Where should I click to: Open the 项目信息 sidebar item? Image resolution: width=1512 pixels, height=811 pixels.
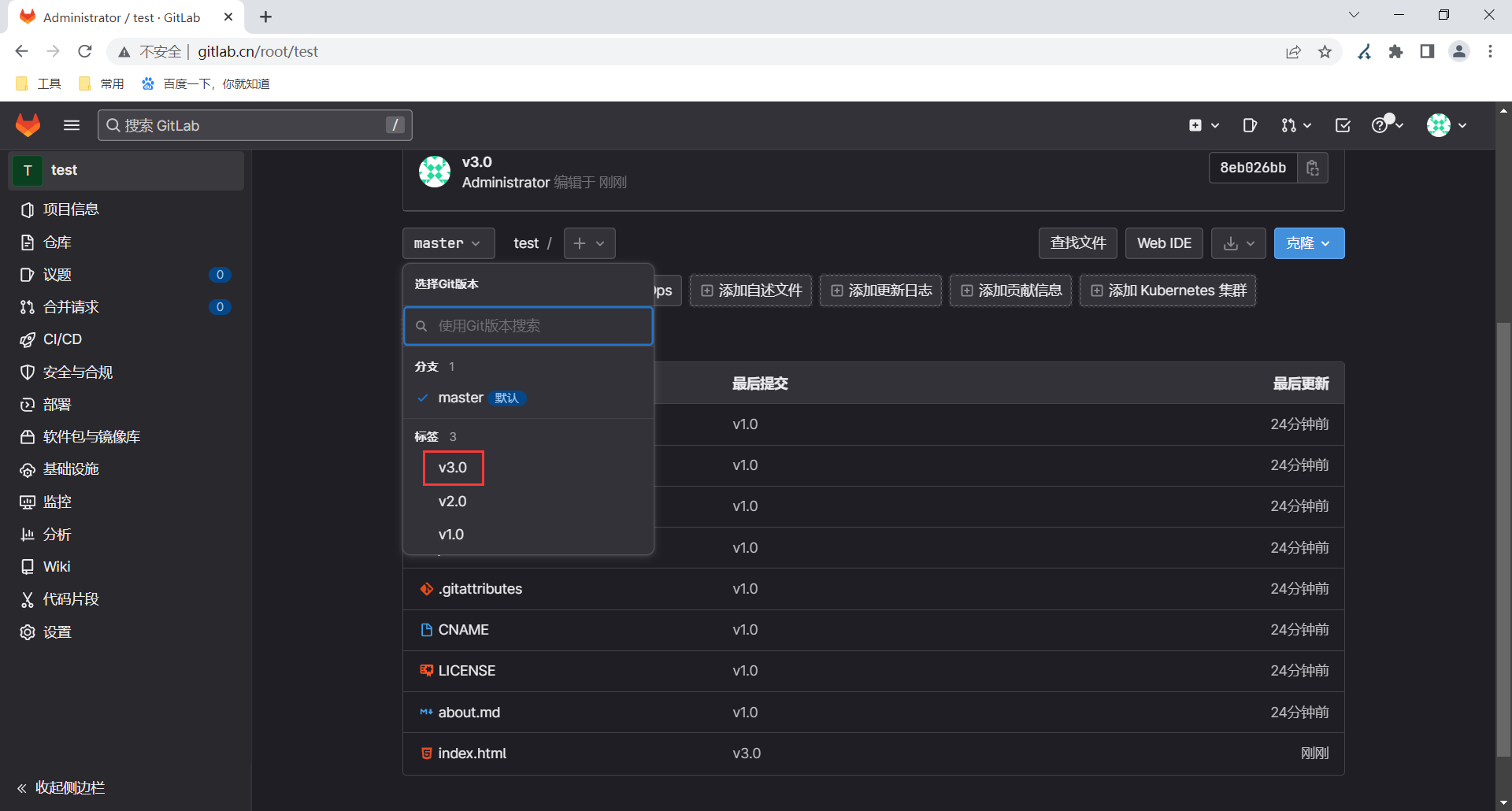point(126,209)
